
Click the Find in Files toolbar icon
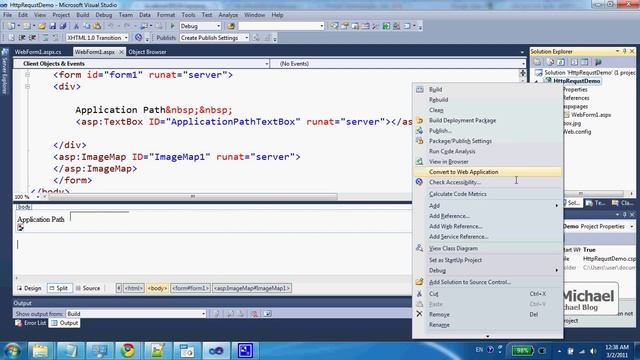click(x=231, y=26)
